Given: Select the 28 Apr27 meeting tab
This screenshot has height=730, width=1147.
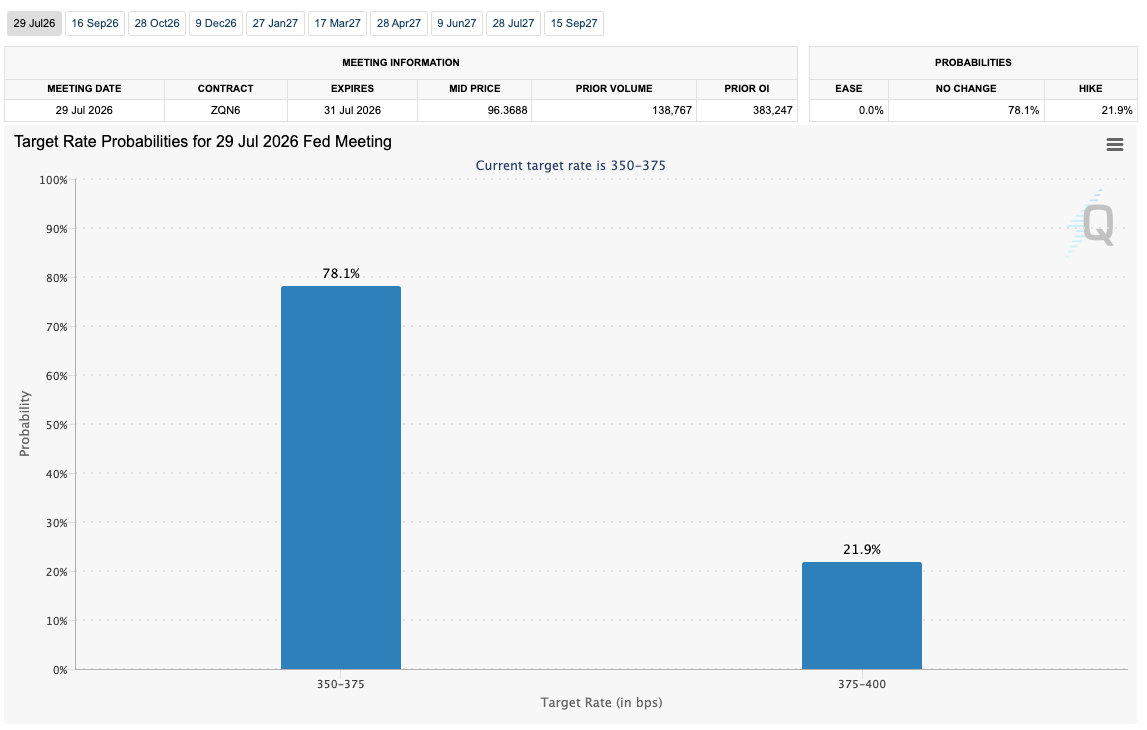Looking at the screenshot, I should click(x=399, y=23).
